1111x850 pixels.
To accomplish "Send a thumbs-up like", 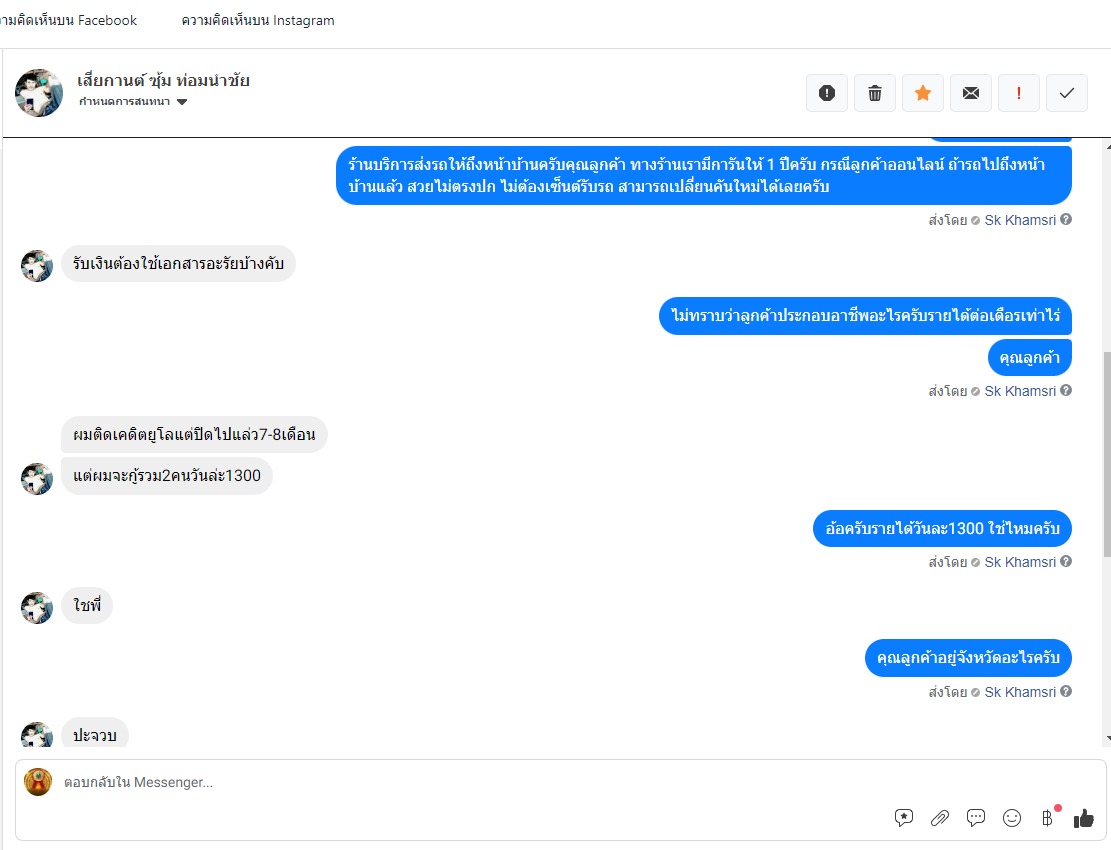I will [x=1083, y=818].
